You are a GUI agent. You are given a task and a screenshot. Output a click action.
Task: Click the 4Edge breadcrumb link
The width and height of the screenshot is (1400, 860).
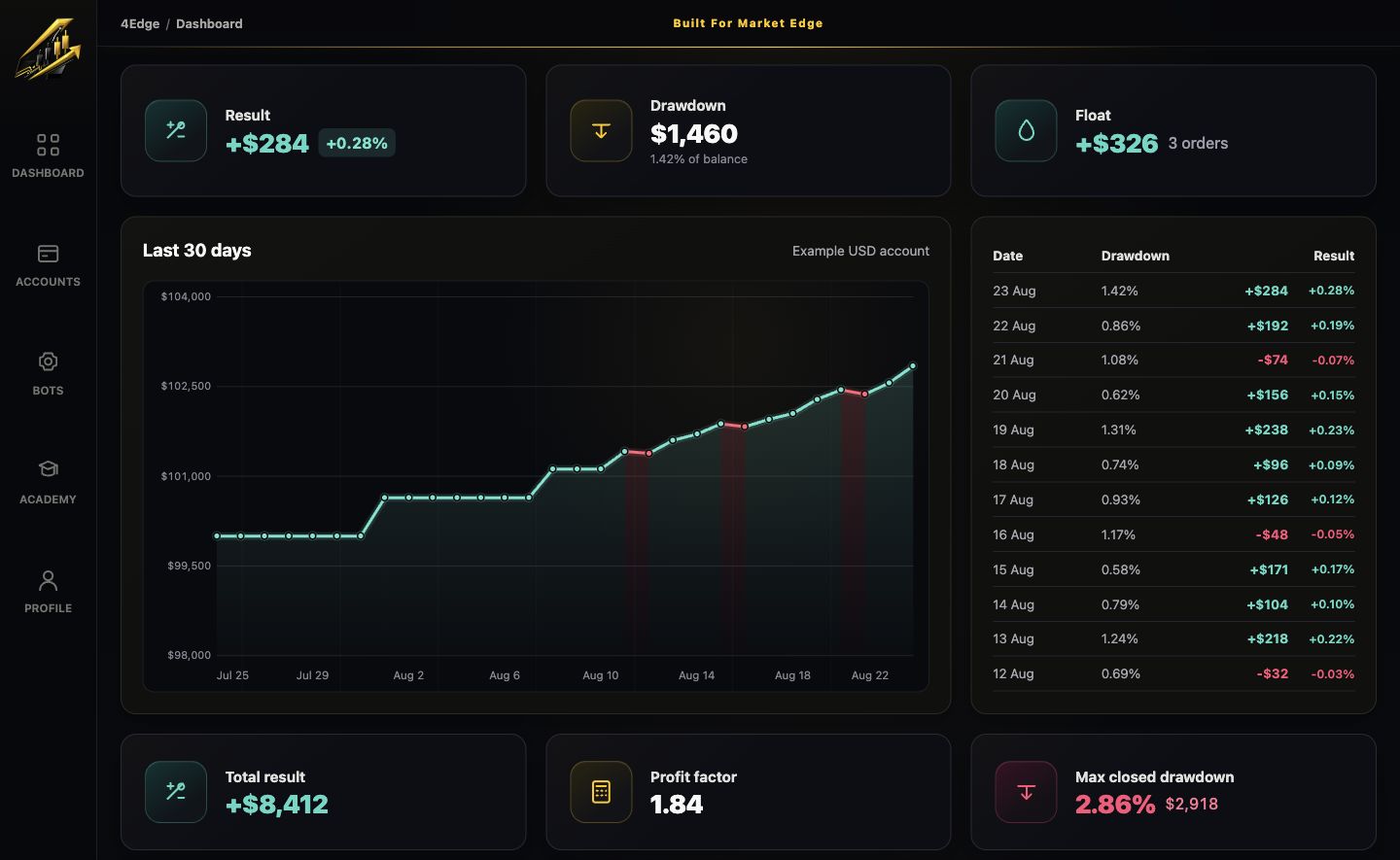(140, 23)
